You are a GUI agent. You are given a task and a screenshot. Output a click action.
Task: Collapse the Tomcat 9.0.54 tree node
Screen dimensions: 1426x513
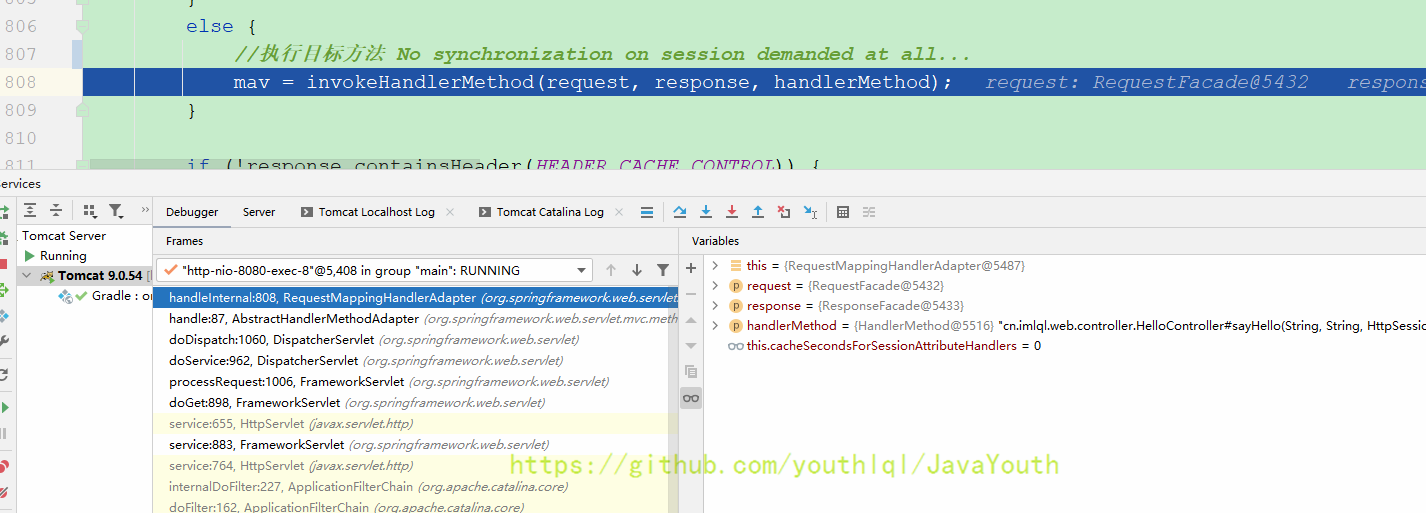coord(27,276)
